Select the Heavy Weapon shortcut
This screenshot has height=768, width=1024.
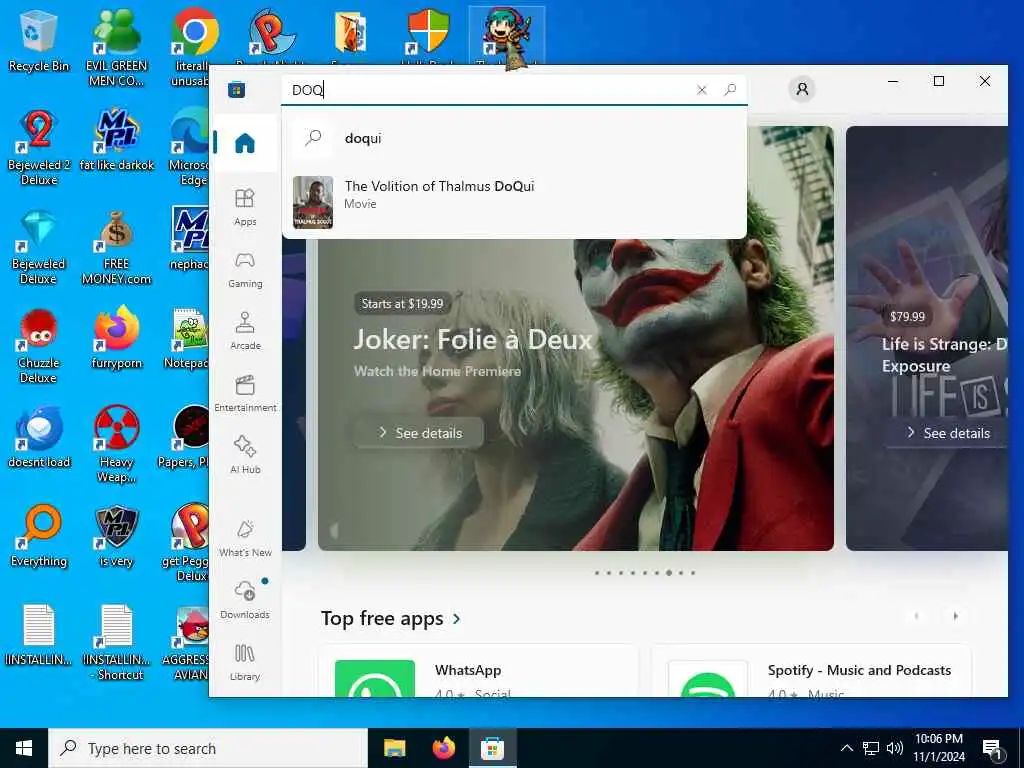(x=116, y=445)
